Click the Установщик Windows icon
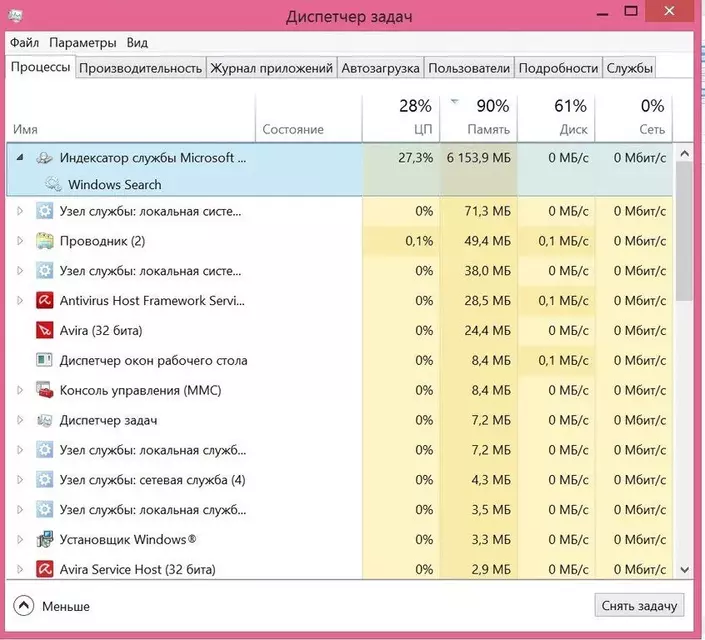The height and width of the screenshot is (640, 705). coord(45,539)
